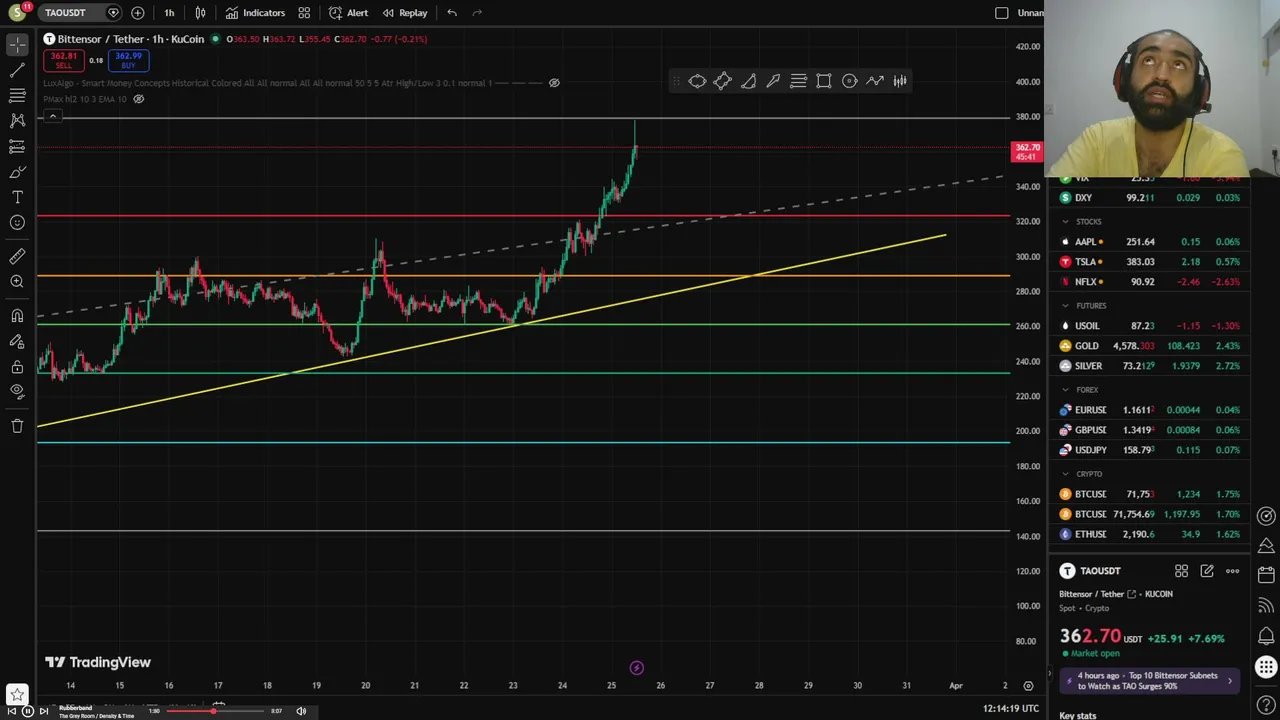The width and height of the screenshot is (1280, 720).
Task: Open the patterns tool group
Action: (17, 120)
